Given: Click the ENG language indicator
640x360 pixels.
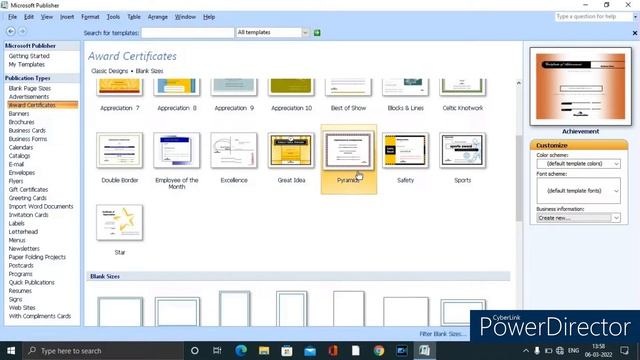Looking at the screenshot, I should (573, 351).
